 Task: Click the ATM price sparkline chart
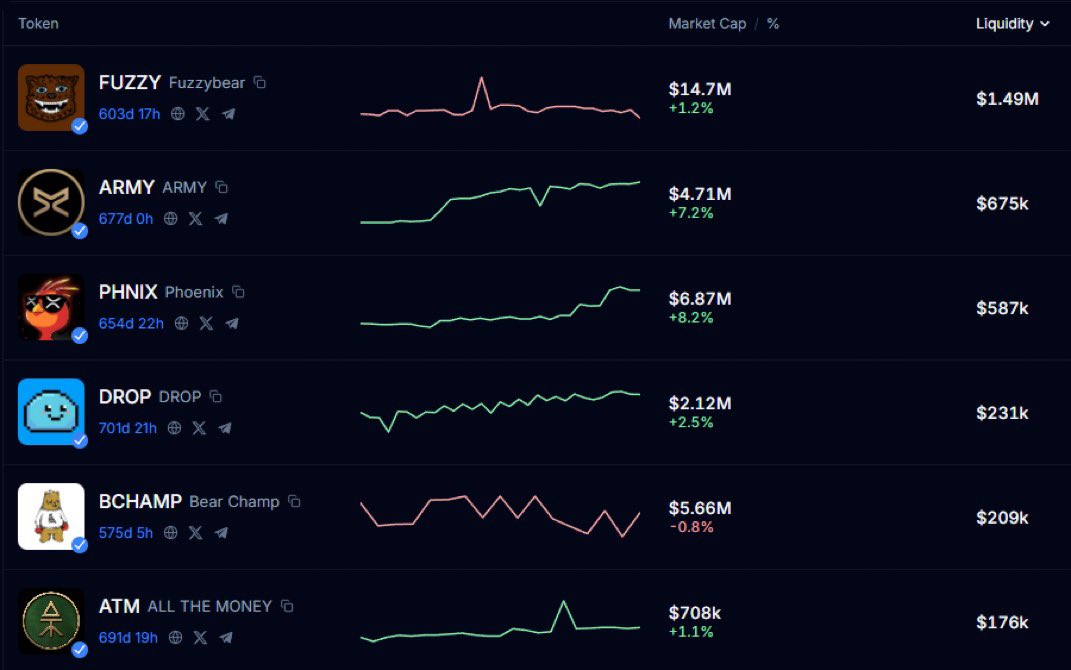pyautogui.click(x=500, y=622)
